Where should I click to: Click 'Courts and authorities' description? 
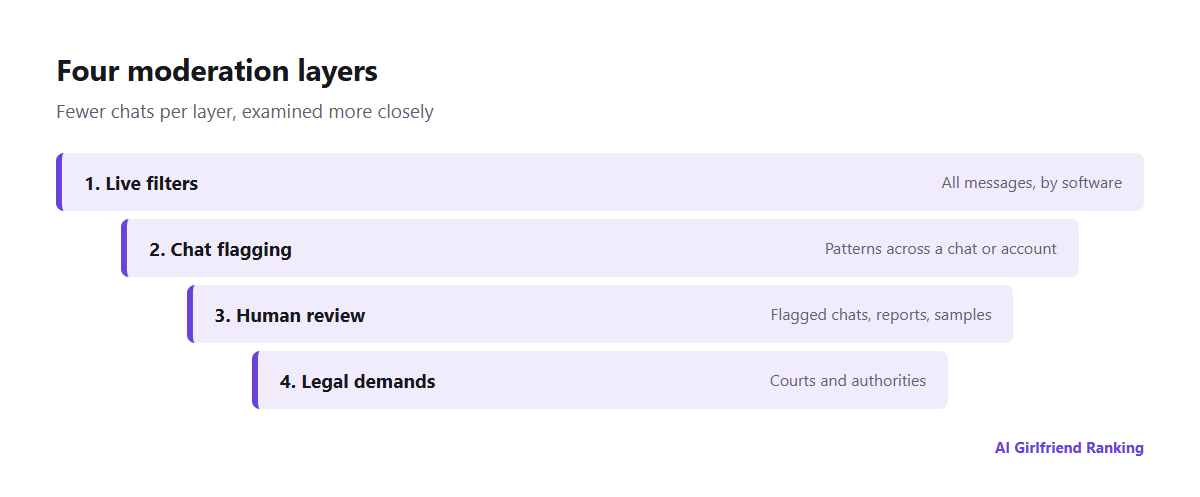pos(848,381)
